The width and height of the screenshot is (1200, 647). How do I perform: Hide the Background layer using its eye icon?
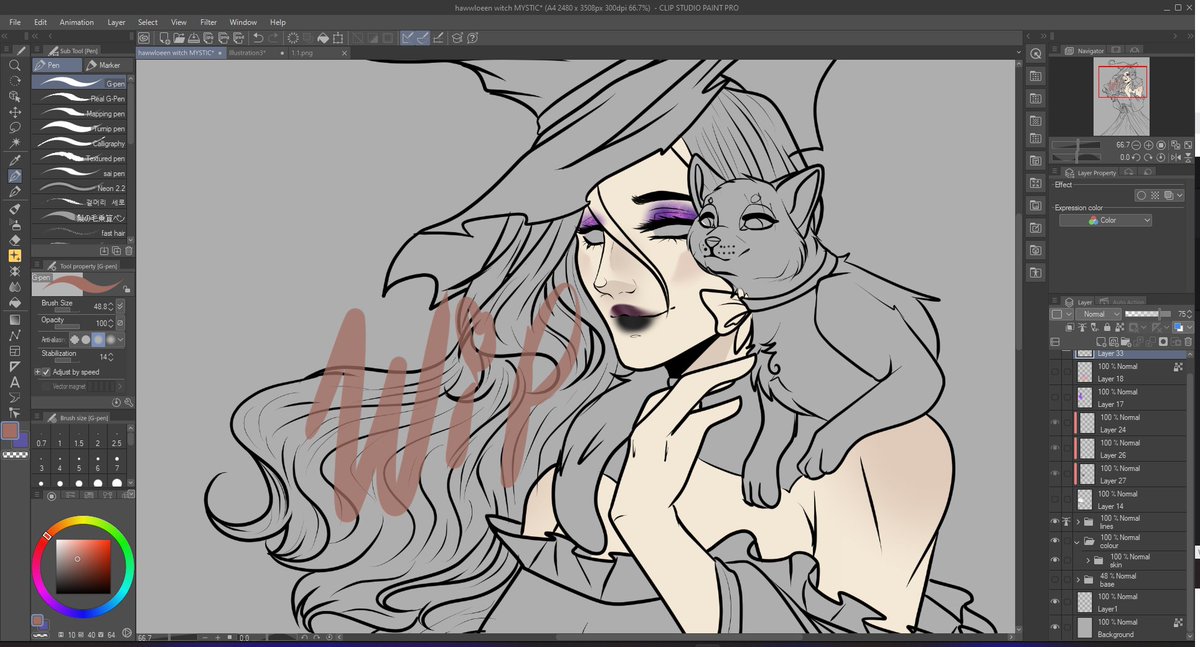[1055, 627]
